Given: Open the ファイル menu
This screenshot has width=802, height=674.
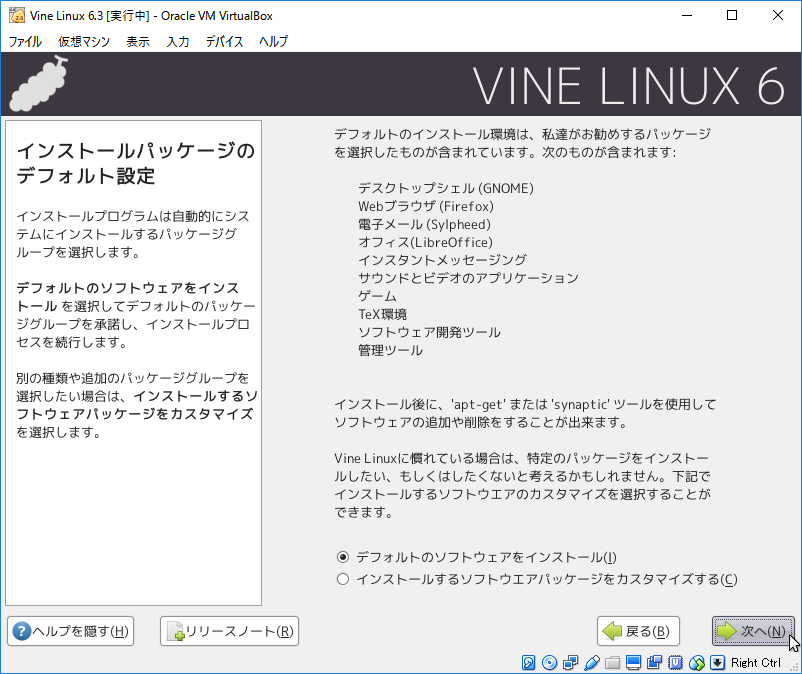Looking at the screenshot, I should pos(26,41).
